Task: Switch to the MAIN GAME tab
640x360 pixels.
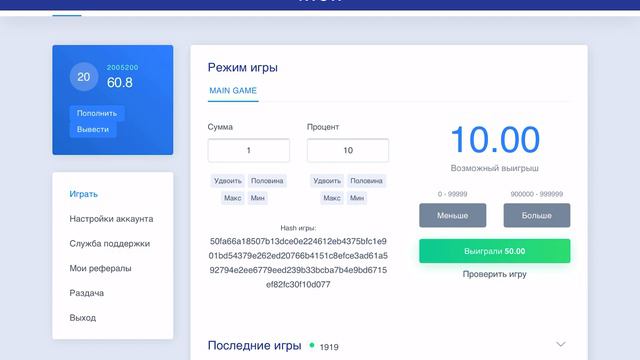Action: [233, 91]
